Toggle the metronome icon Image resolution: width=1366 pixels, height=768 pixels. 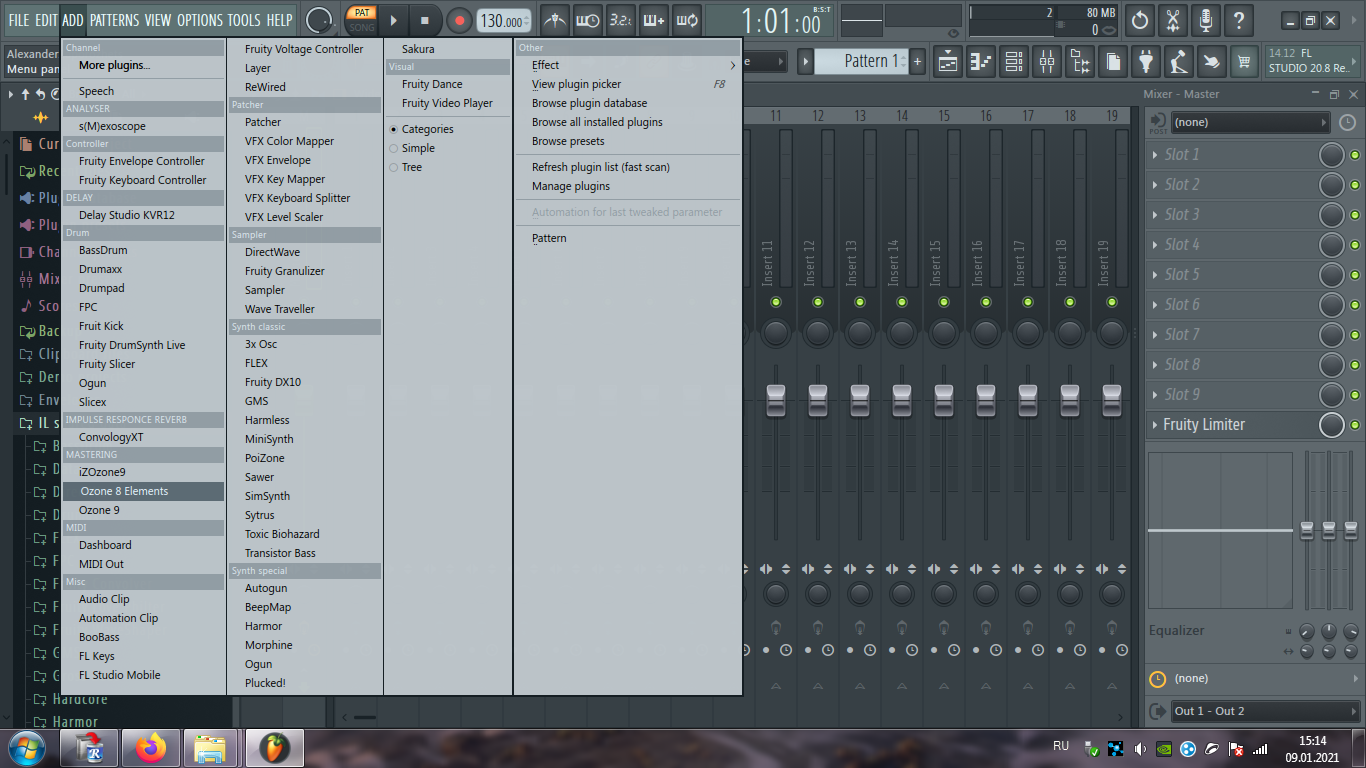(555, 20)
